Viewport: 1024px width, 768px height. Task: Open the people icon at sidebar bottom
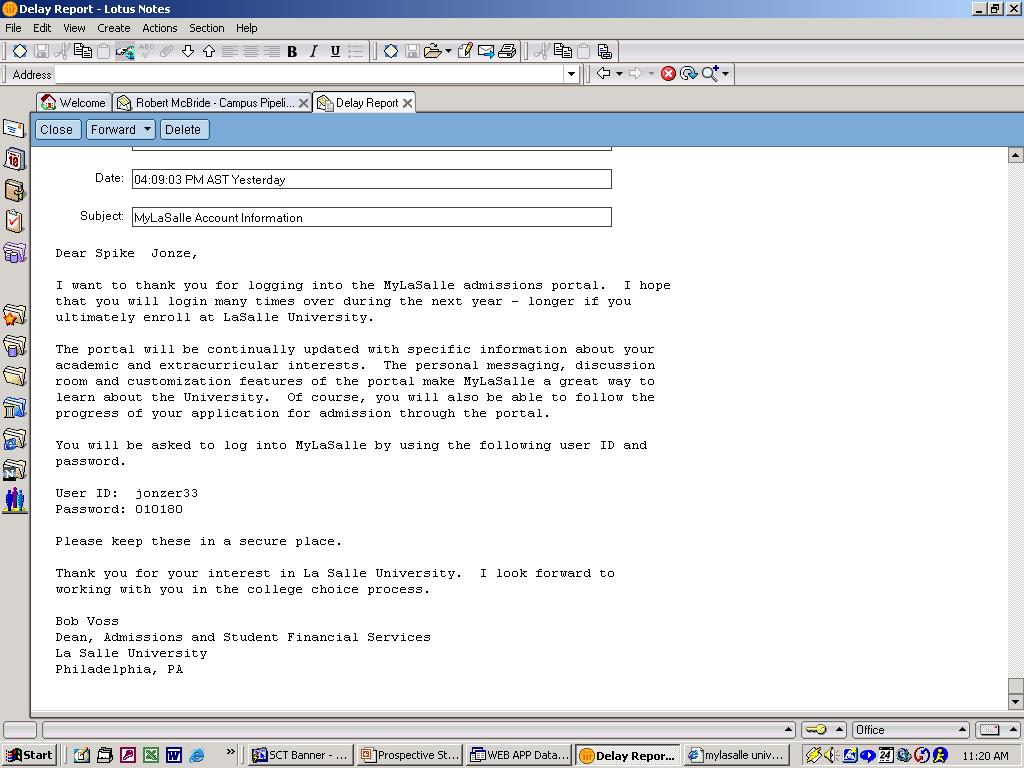coord(14,501)
